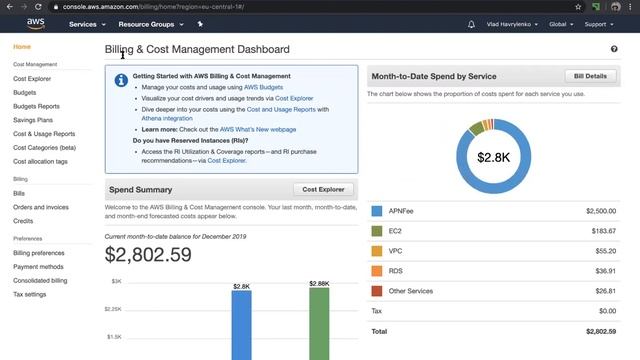
Task: Click the donut chart showing $2.8K
Action: tap(493, 157)
